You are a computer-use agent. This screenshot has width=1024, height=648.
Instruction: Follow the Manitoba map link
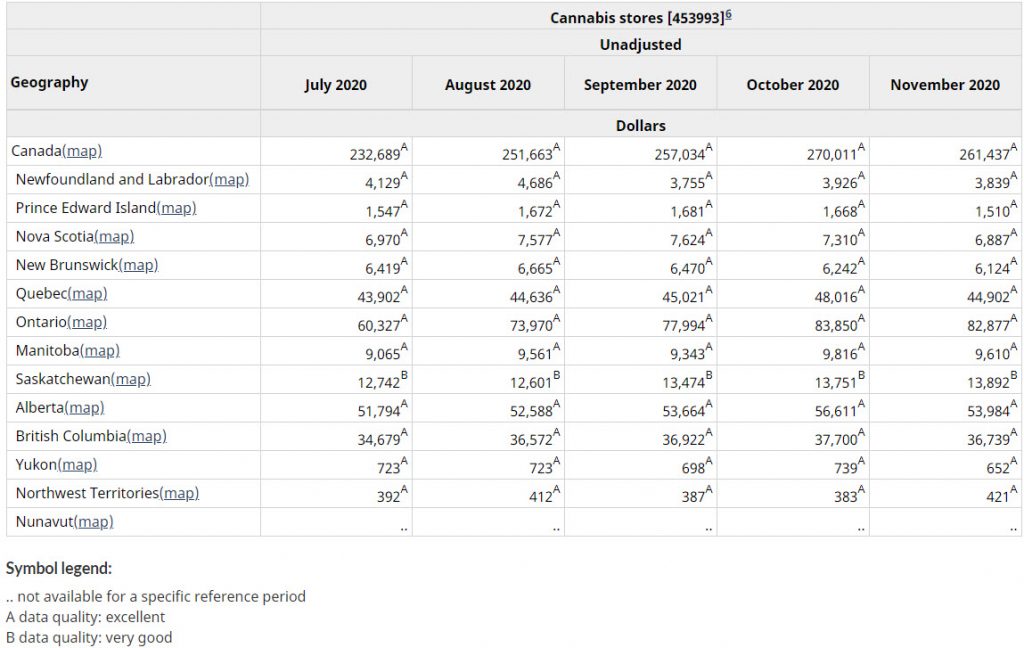(x=99, y=351)
